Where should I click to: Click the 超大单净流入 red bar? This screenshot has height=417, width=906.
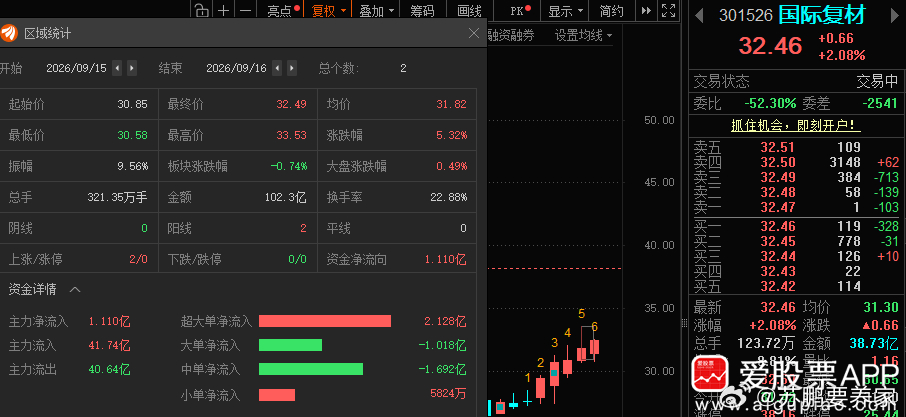(325, 321)
